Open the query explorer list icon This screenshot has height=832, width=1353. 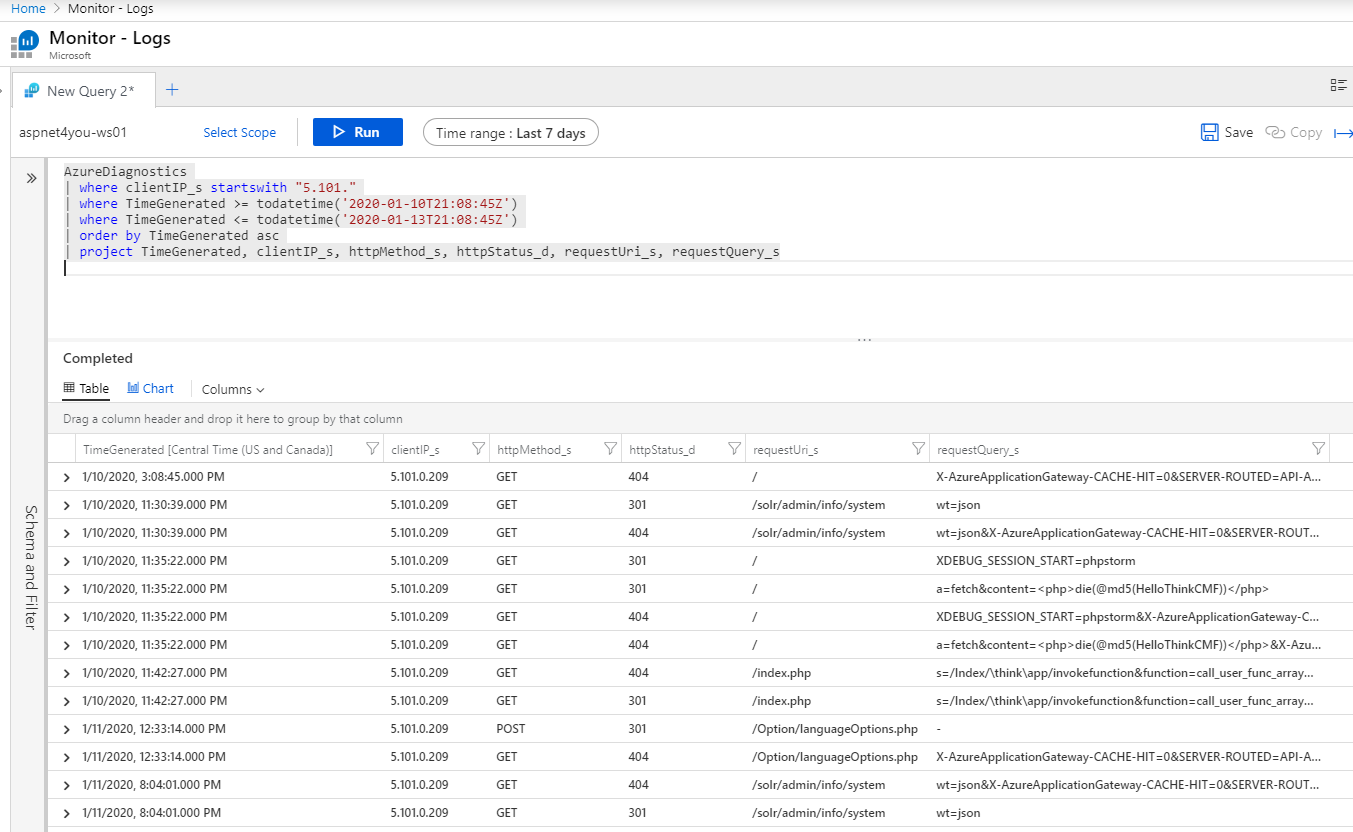click(x=1338, y=86)
